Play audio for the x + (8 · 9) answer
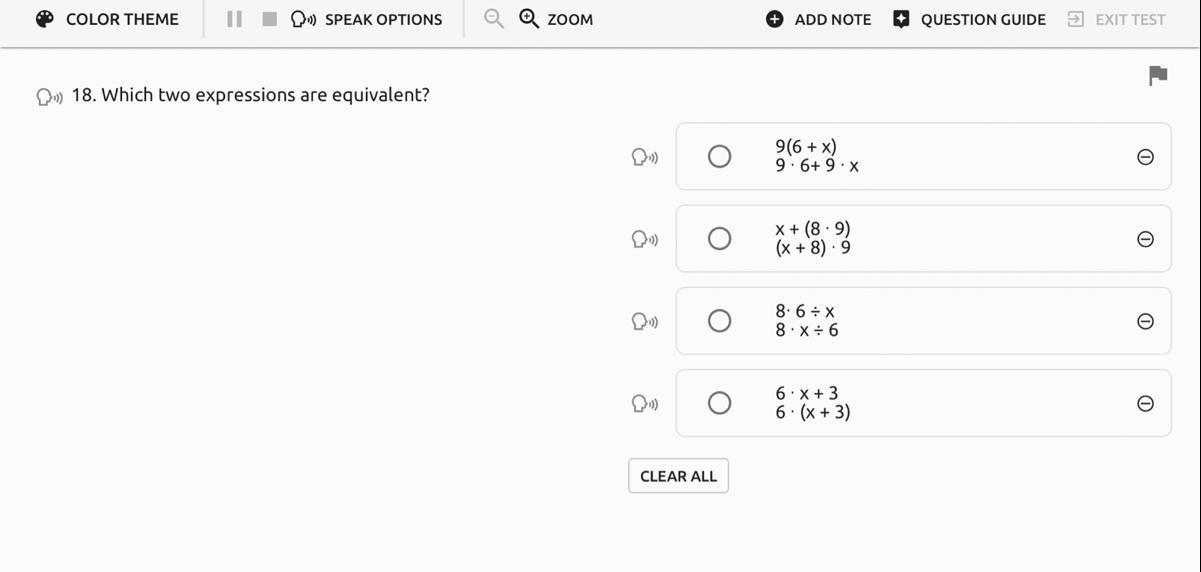 (645, 239)
